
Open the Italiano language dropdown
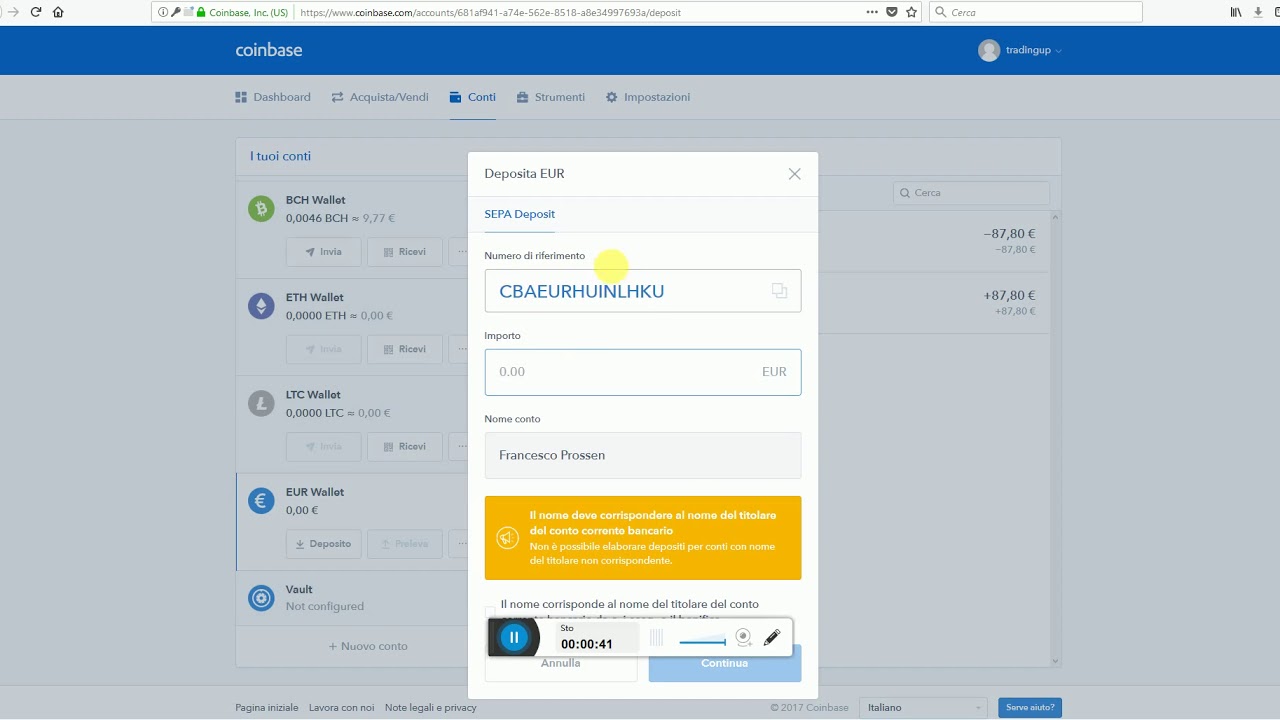(x=924, y=707)
